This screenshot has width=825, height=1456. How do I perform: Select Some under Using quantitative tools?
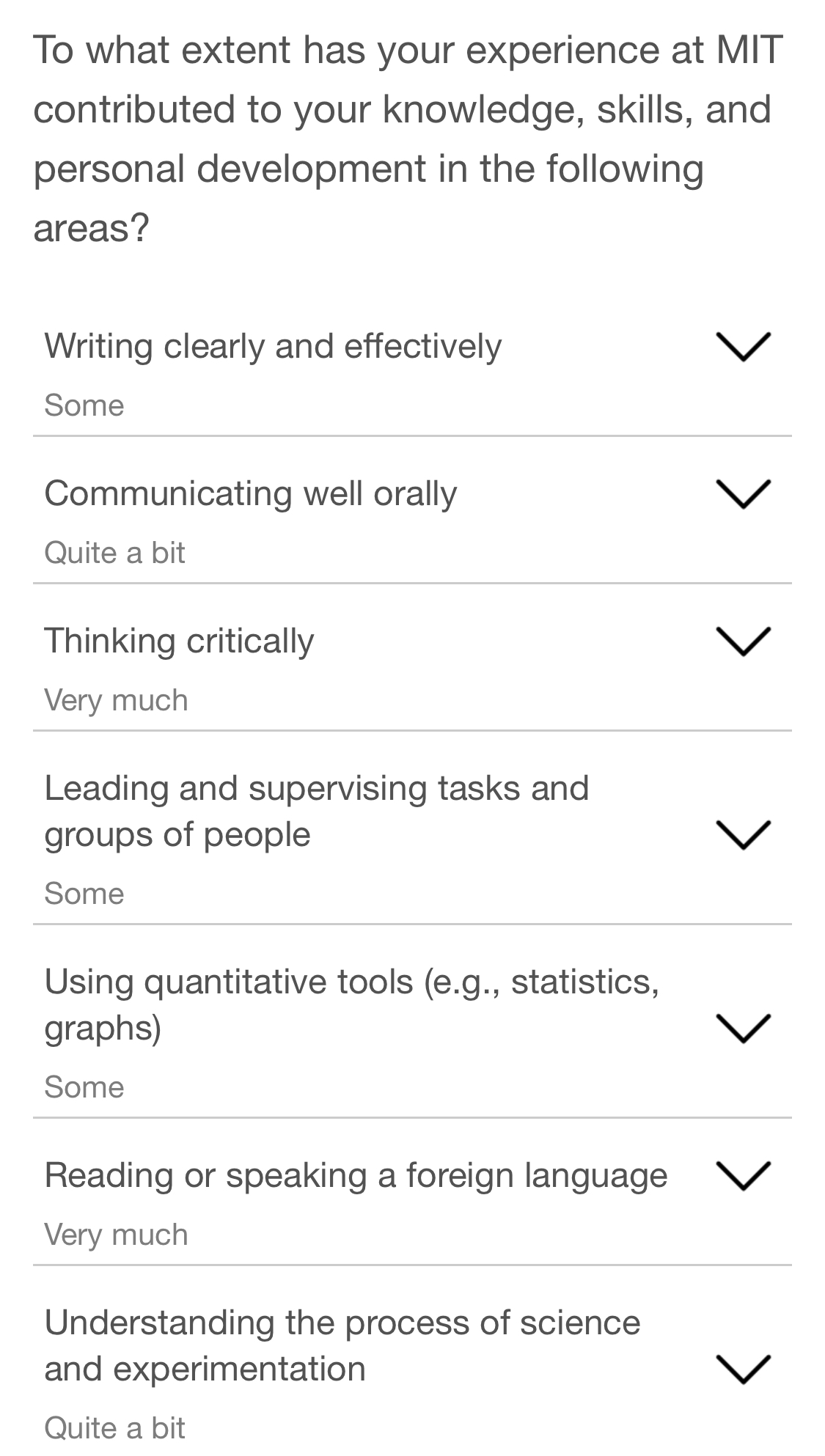click(x=84, y=1087)
